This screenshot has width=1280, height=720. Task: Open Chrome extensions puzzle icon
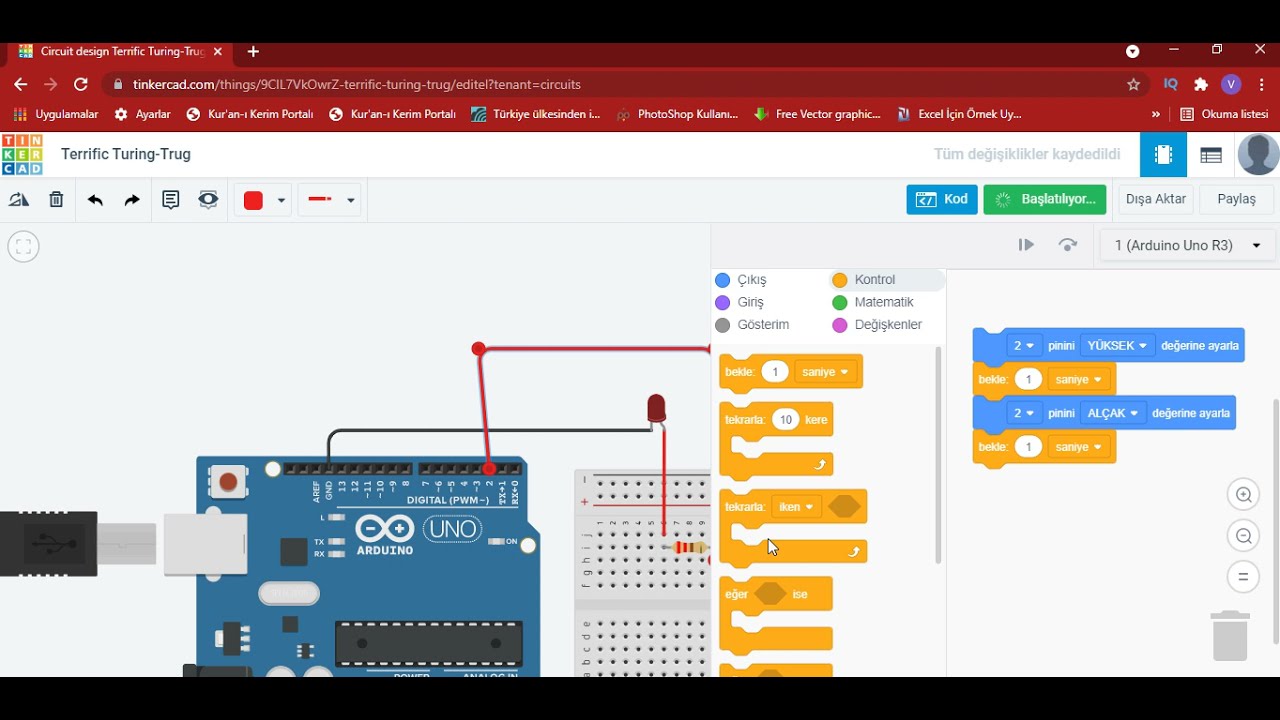[x=1201, y=85]
